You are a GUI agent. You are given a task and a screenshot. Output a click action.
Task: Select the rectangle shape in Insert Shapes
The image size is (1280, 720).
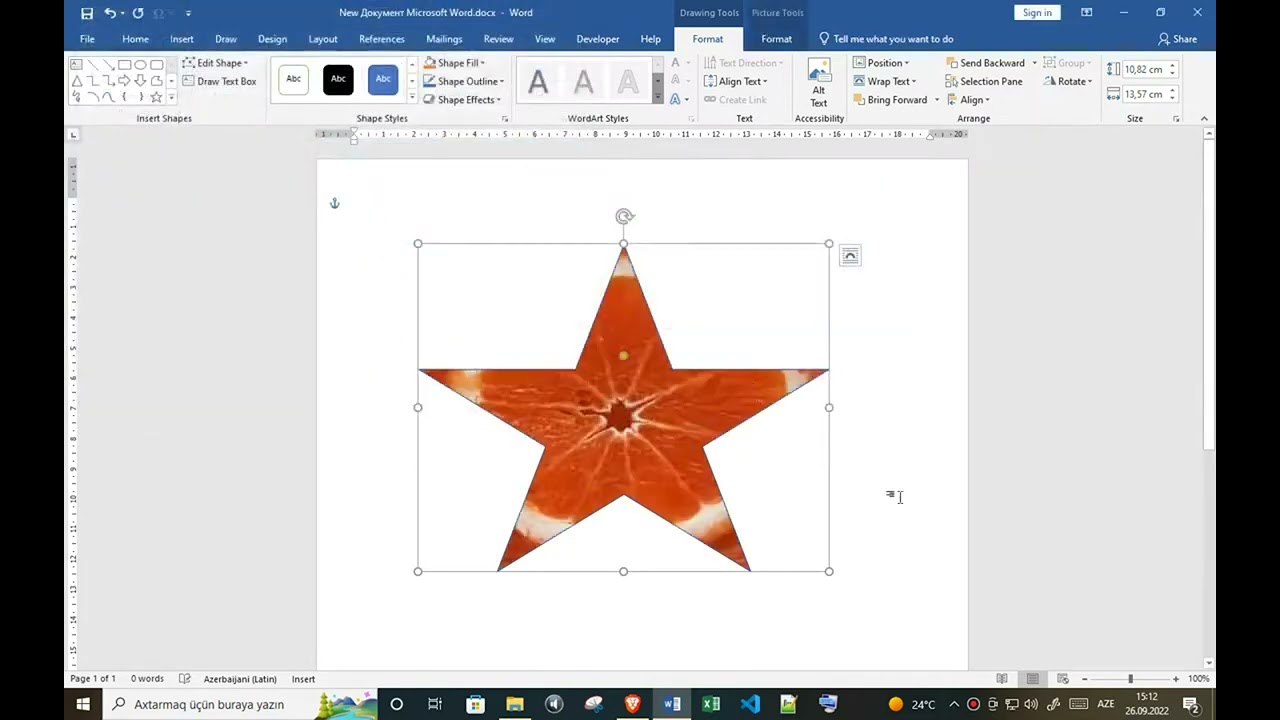click(x=124, y=64)
